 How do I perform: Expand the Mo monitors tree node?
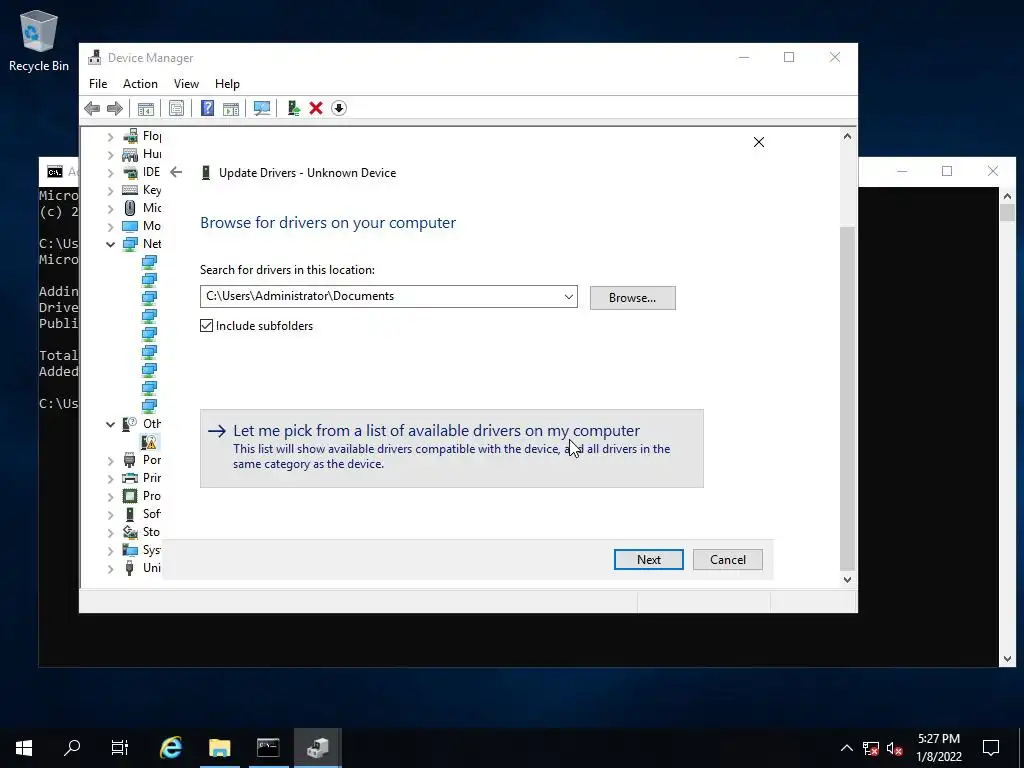(110, 227)
